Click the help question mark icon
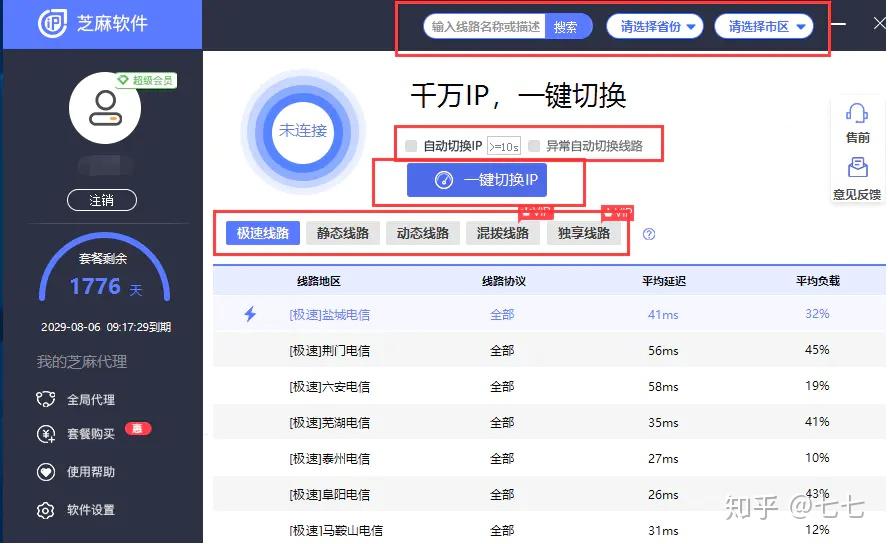Image resolution: width=888 pixels, height=544 pixels. pos(649,234)
